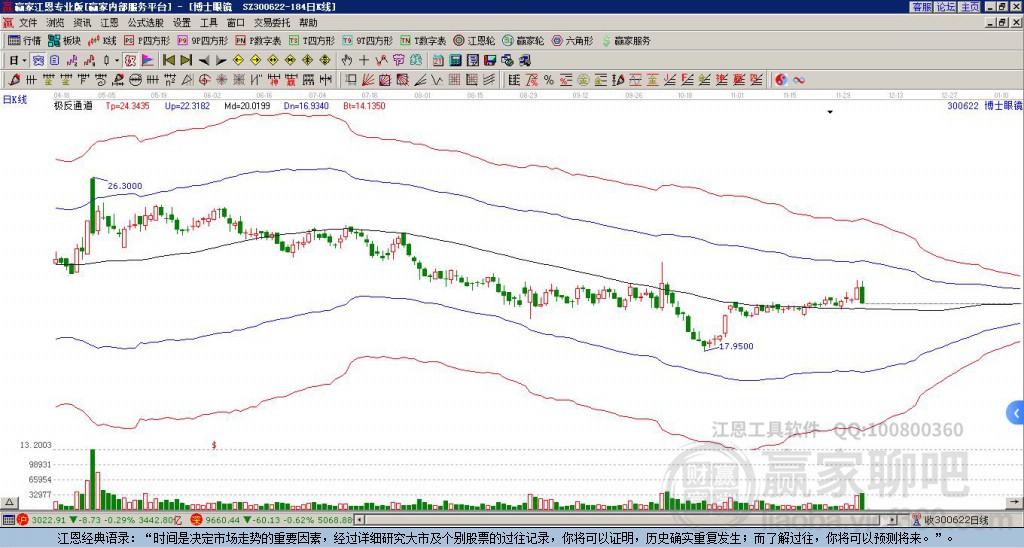This screenshot has height=548, width=1024.
Task: Select the angle line tool
Action: [x=420, y=80]
